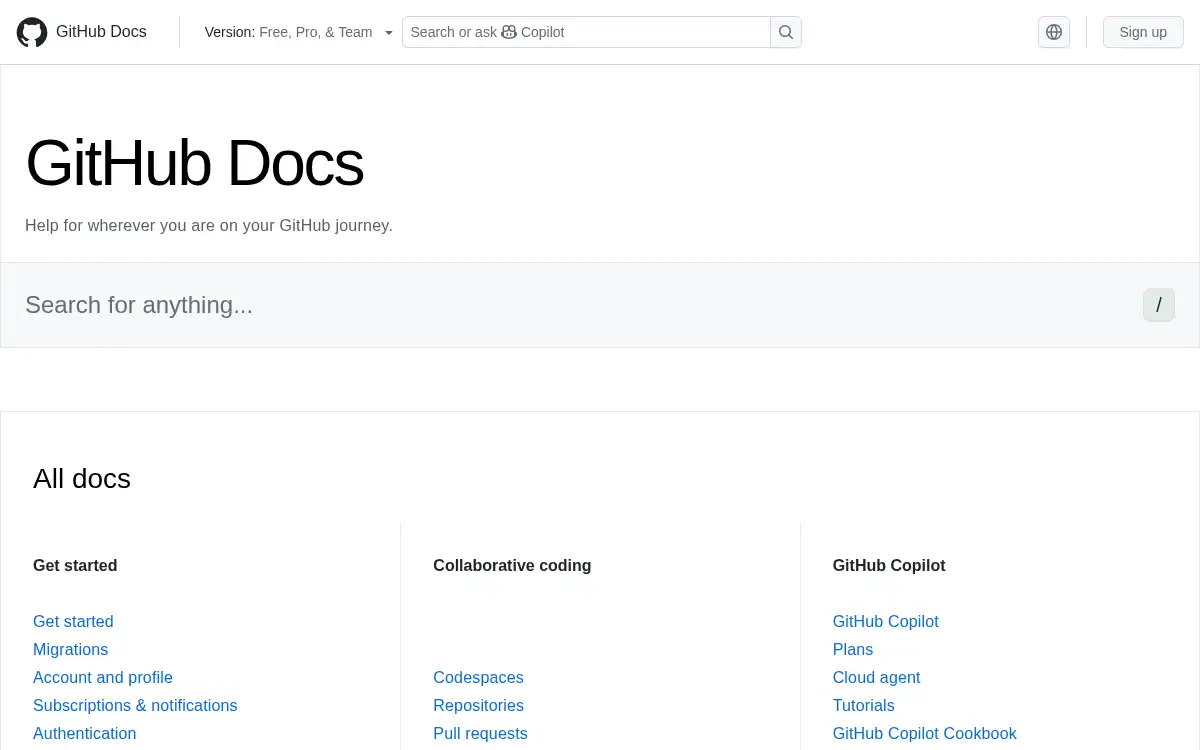Click the magnifier search button in header
The height and width of the screenshot is (750, 1200).
(786, 32)
